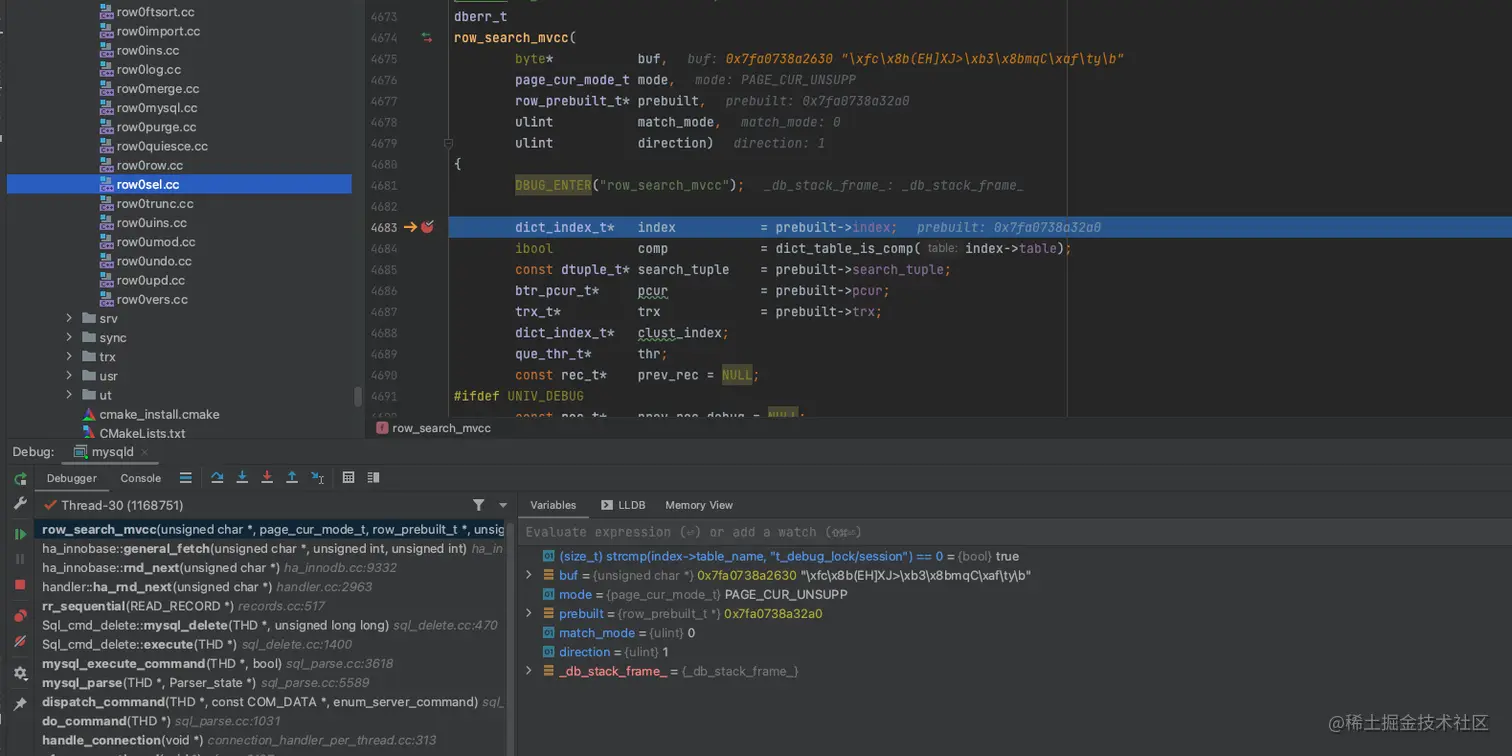Select the match_mode variable row
This screenshot has height=756, width=1512.
[1015, 633]
